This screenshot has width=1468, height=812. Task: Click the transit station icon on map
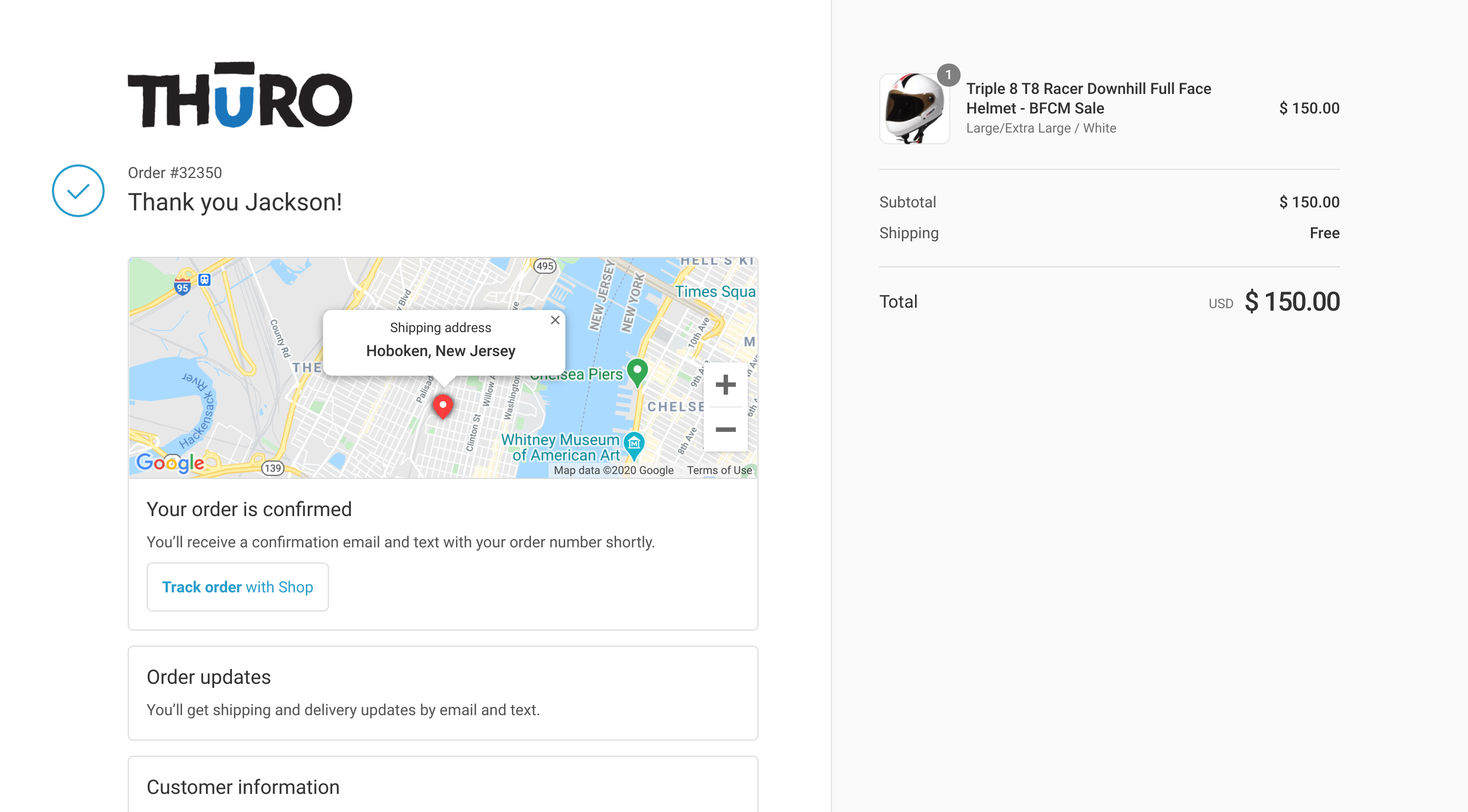click(205, 280)
